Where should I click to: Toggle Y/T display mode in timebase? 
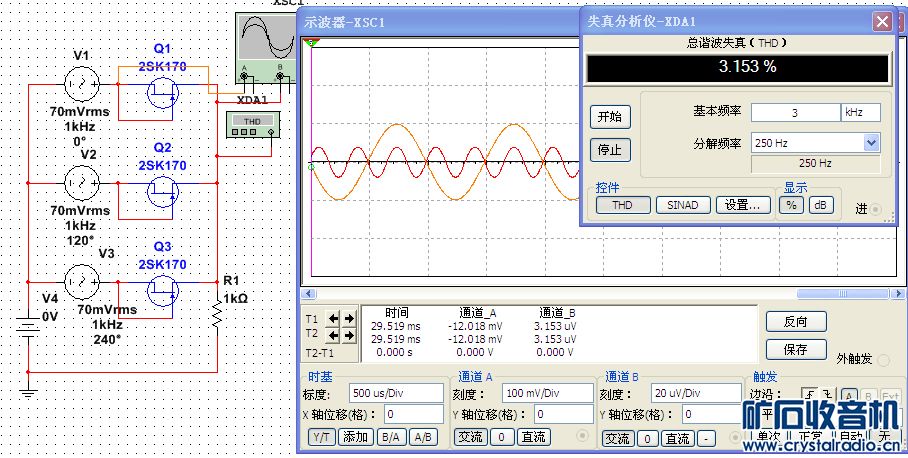[320, 437]
